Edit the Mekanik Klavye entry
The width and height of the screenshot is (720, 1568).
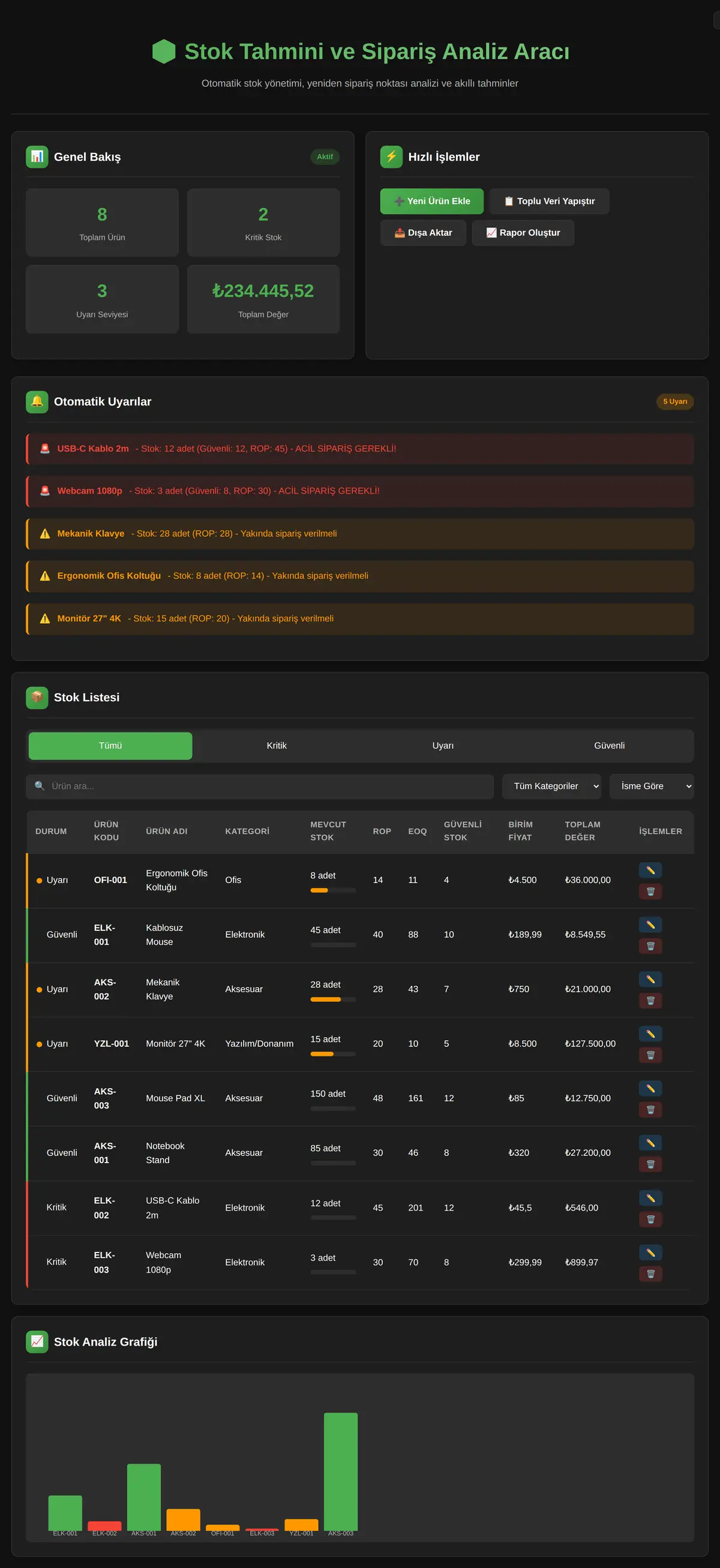pos(650,979)
